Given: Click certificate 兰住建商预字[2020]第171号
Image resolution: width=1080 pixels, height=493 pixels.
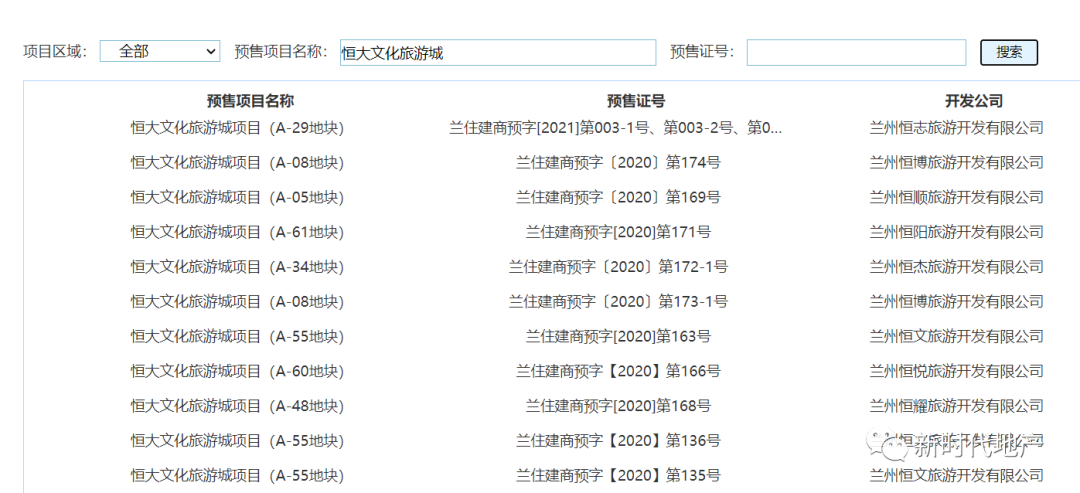Looking at the screenshot, I should tap(619, 231).
